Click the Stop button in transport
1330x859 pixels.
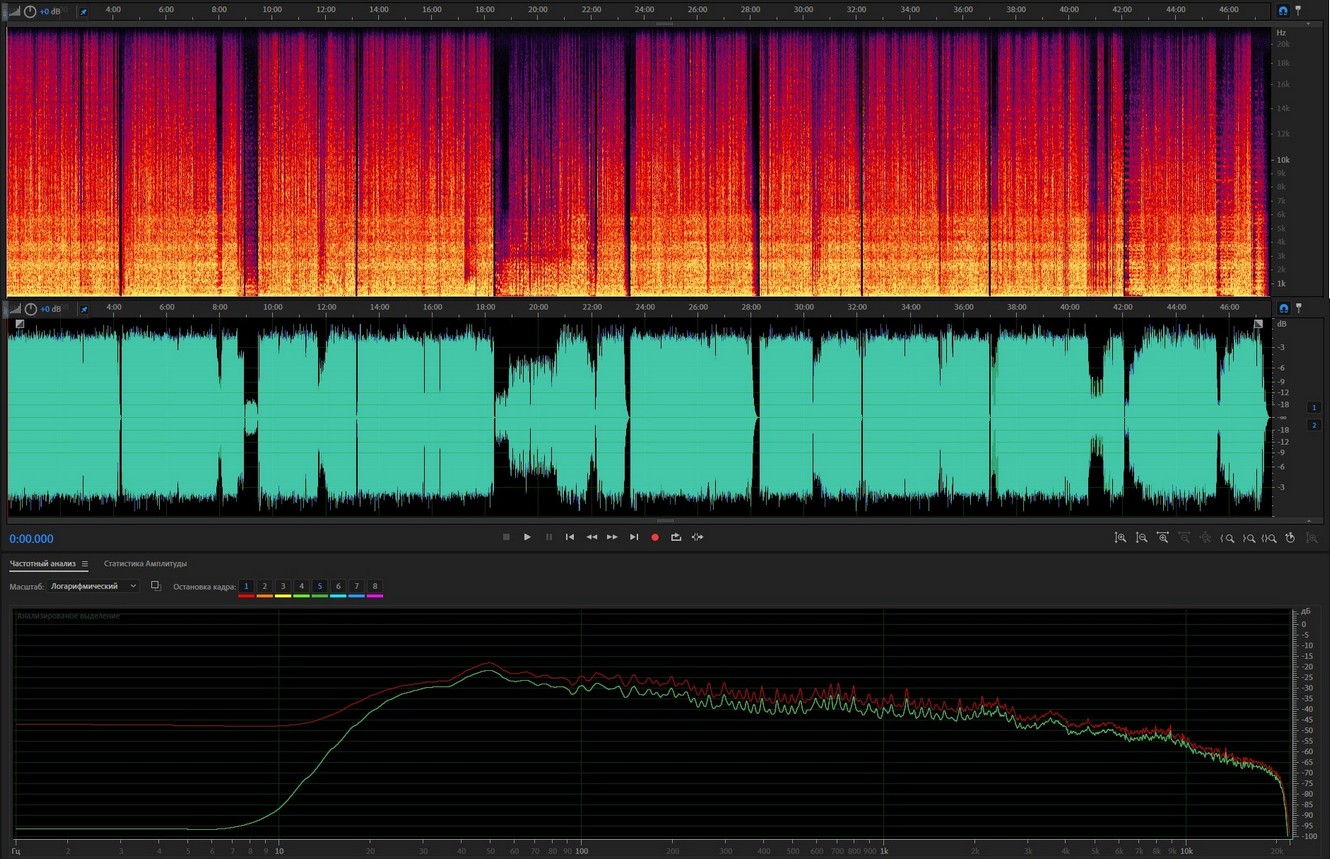tap(506, 537)
